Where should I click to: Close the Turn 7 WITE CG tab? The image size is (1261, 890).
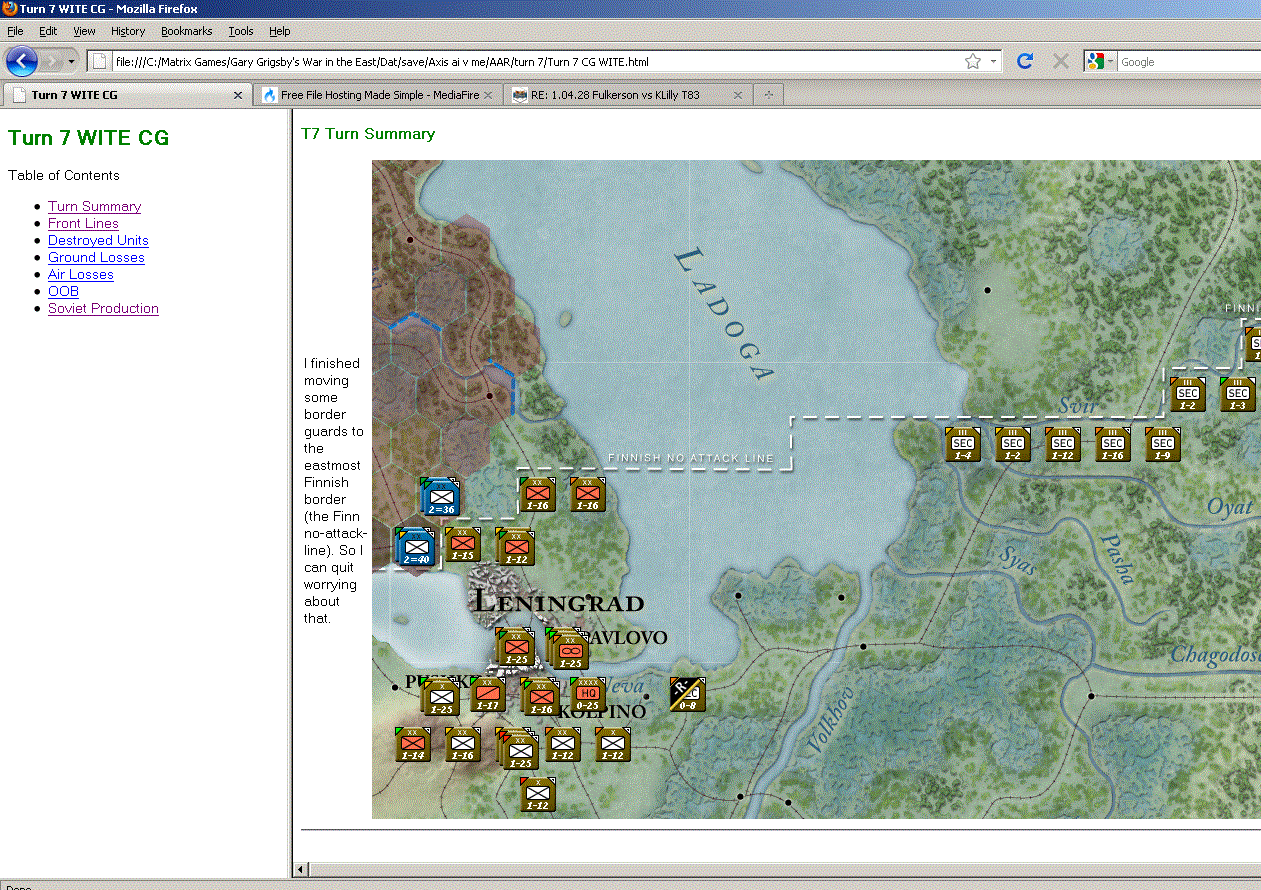pyautogui.click(x=238, y=95)
